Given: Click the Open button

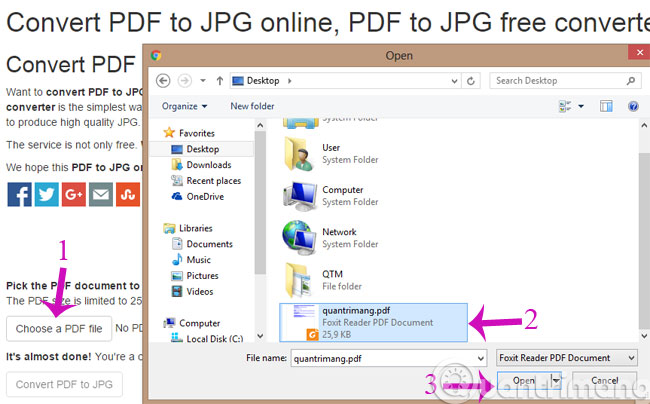Looking at the screenshot, I should pyautogui.click(x=524, y=380).
